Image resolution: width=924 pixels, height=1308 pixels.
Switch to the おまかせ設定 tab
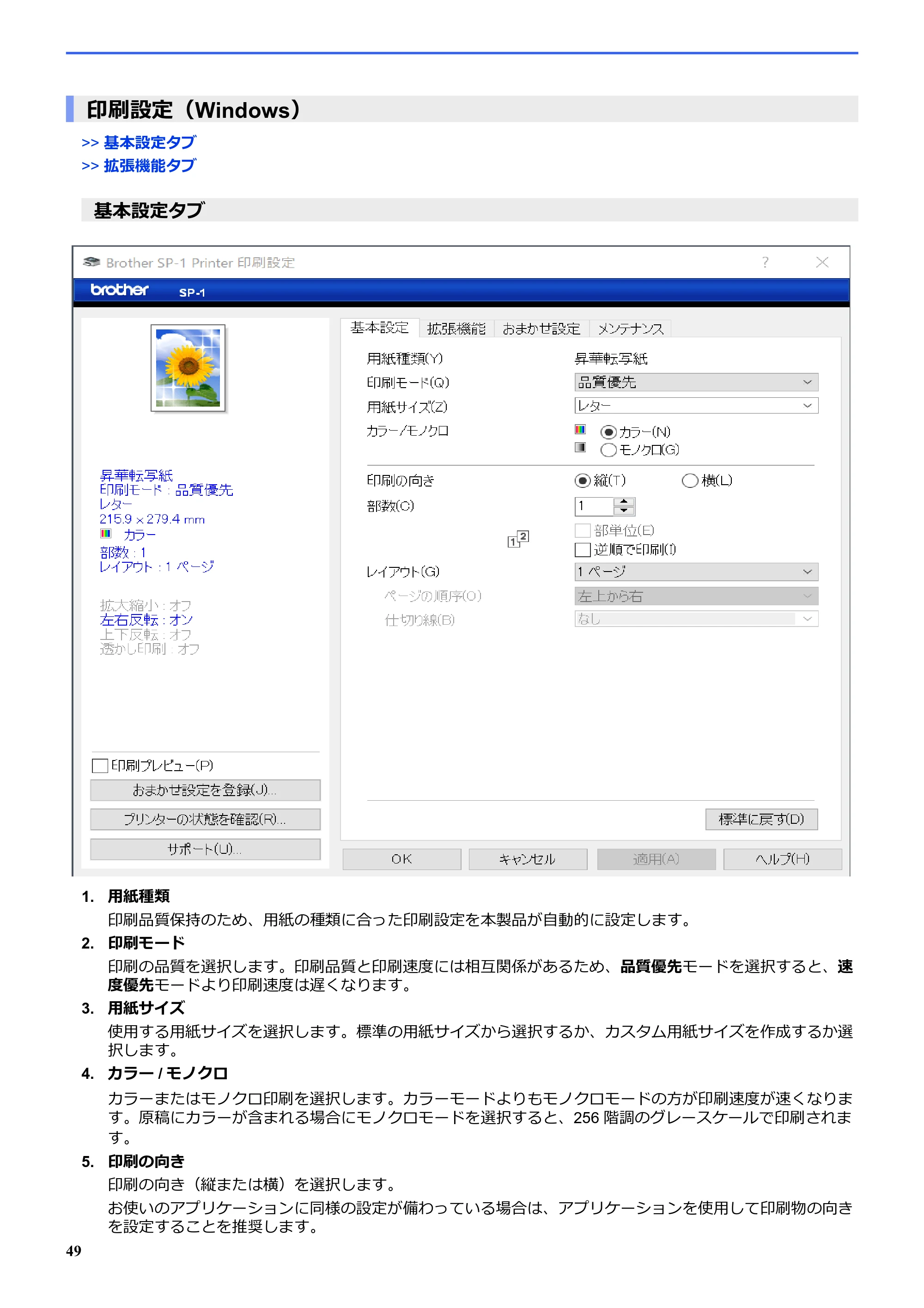[541, 329]
